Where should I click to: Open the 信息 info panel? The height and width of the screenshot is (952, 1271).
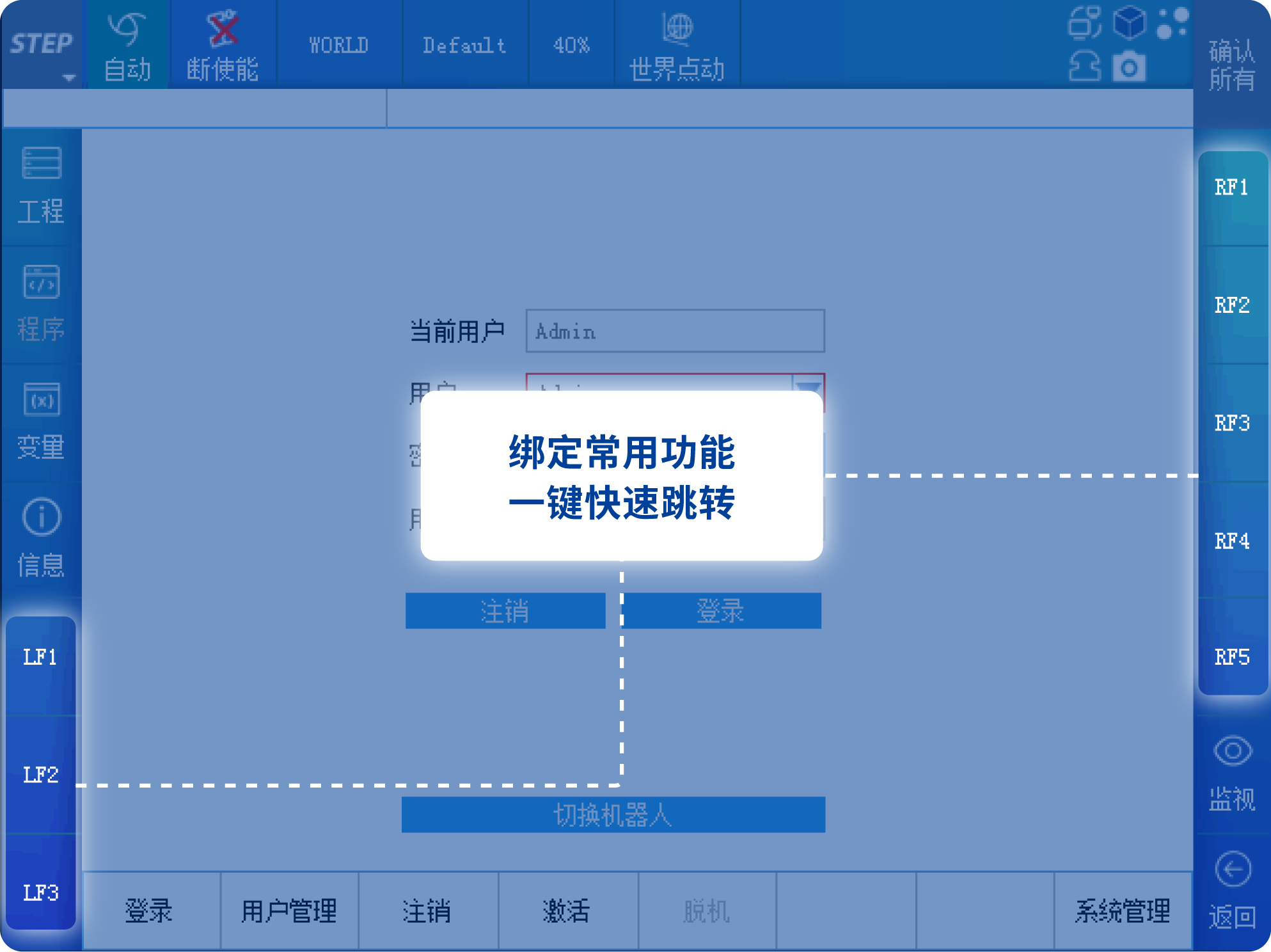click(x=42, y=539)
